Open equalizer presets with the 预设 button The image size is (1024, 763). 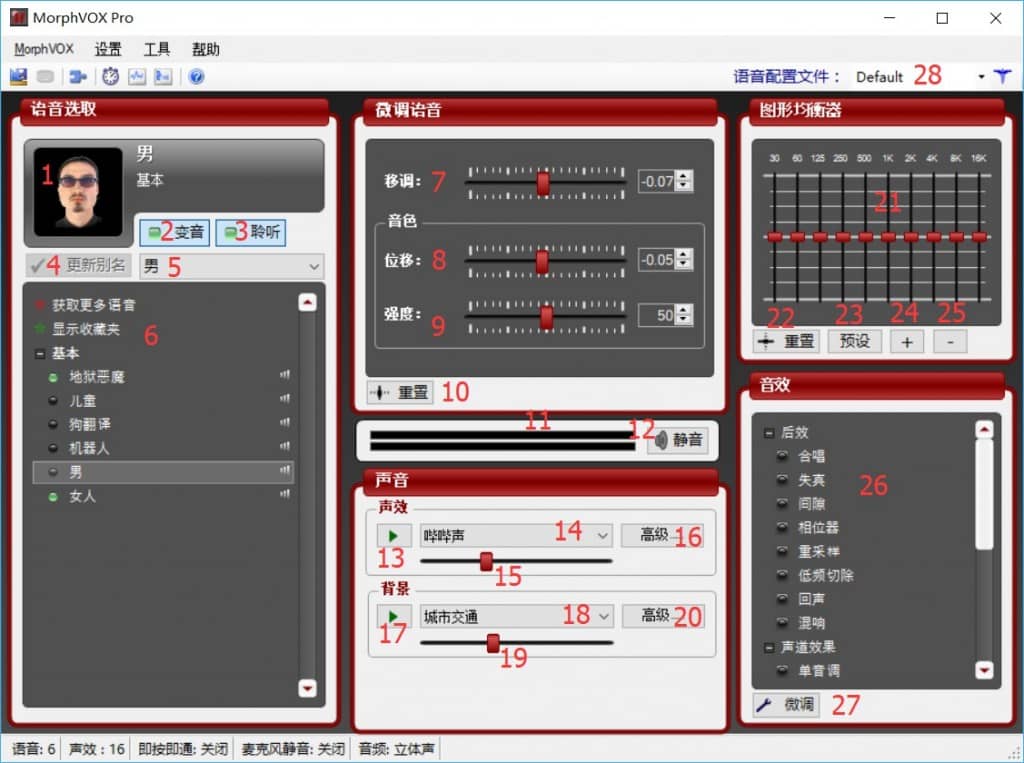click(x=855, y=341)
